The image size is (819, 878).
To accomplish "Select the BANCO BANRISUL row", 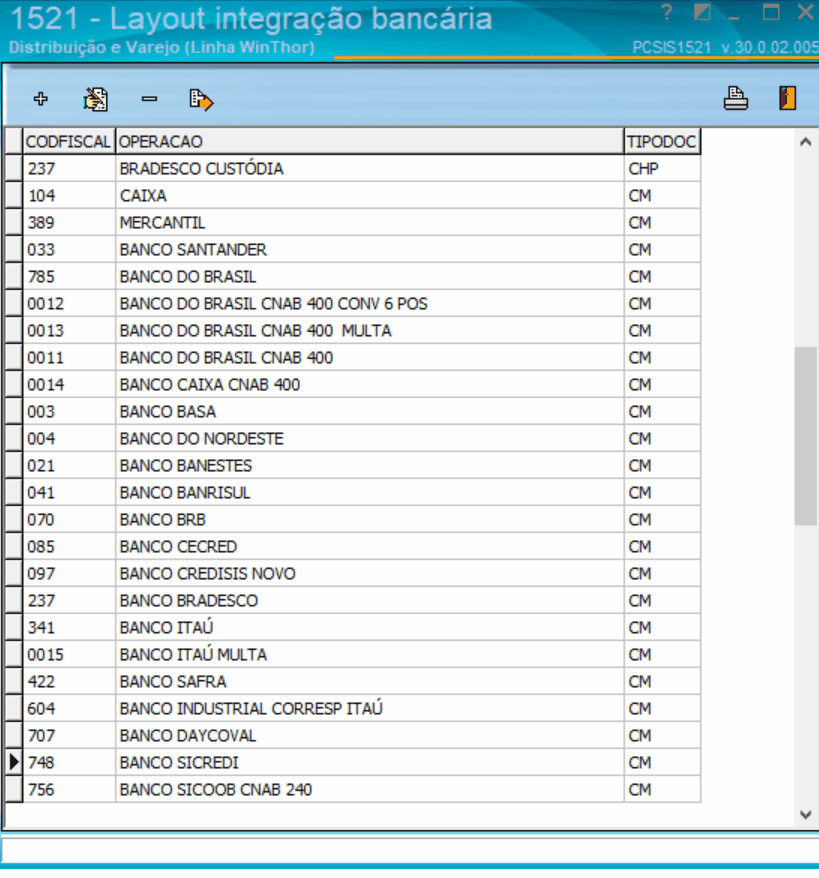I will point(353,492).
